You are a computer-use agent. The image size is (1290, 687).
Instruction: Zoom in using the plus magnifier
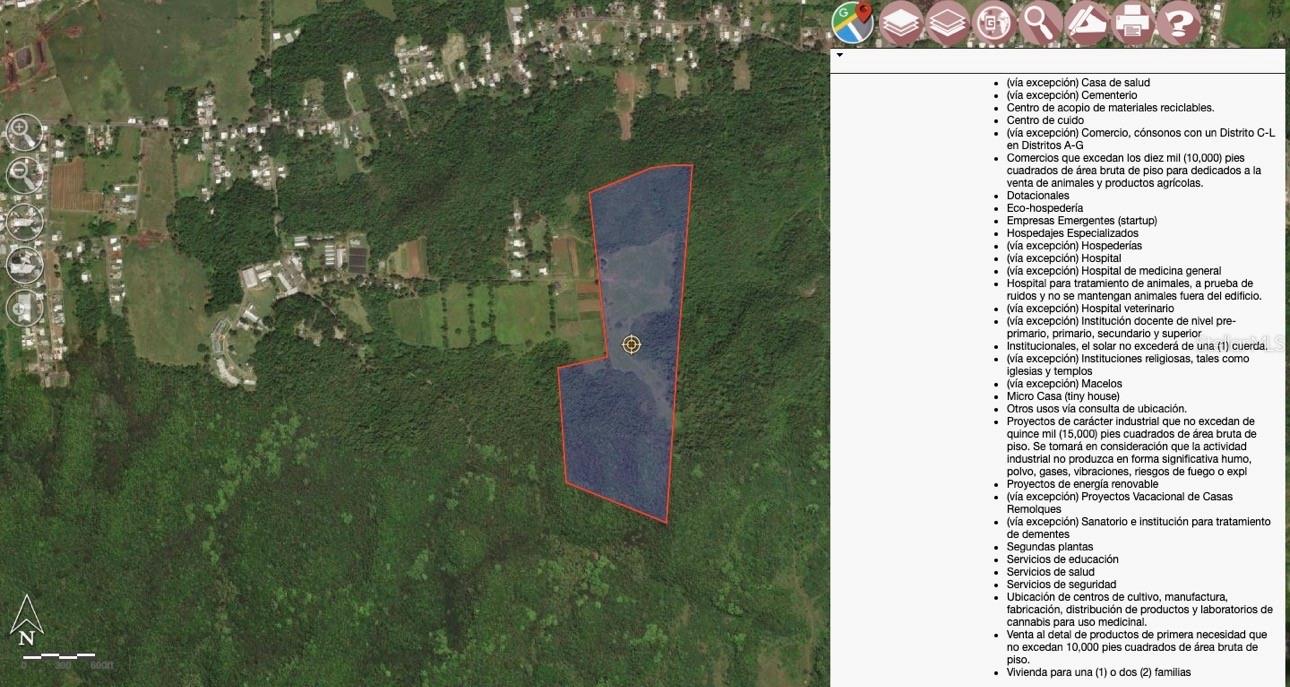pyautogui.click(x=24, y=132)
